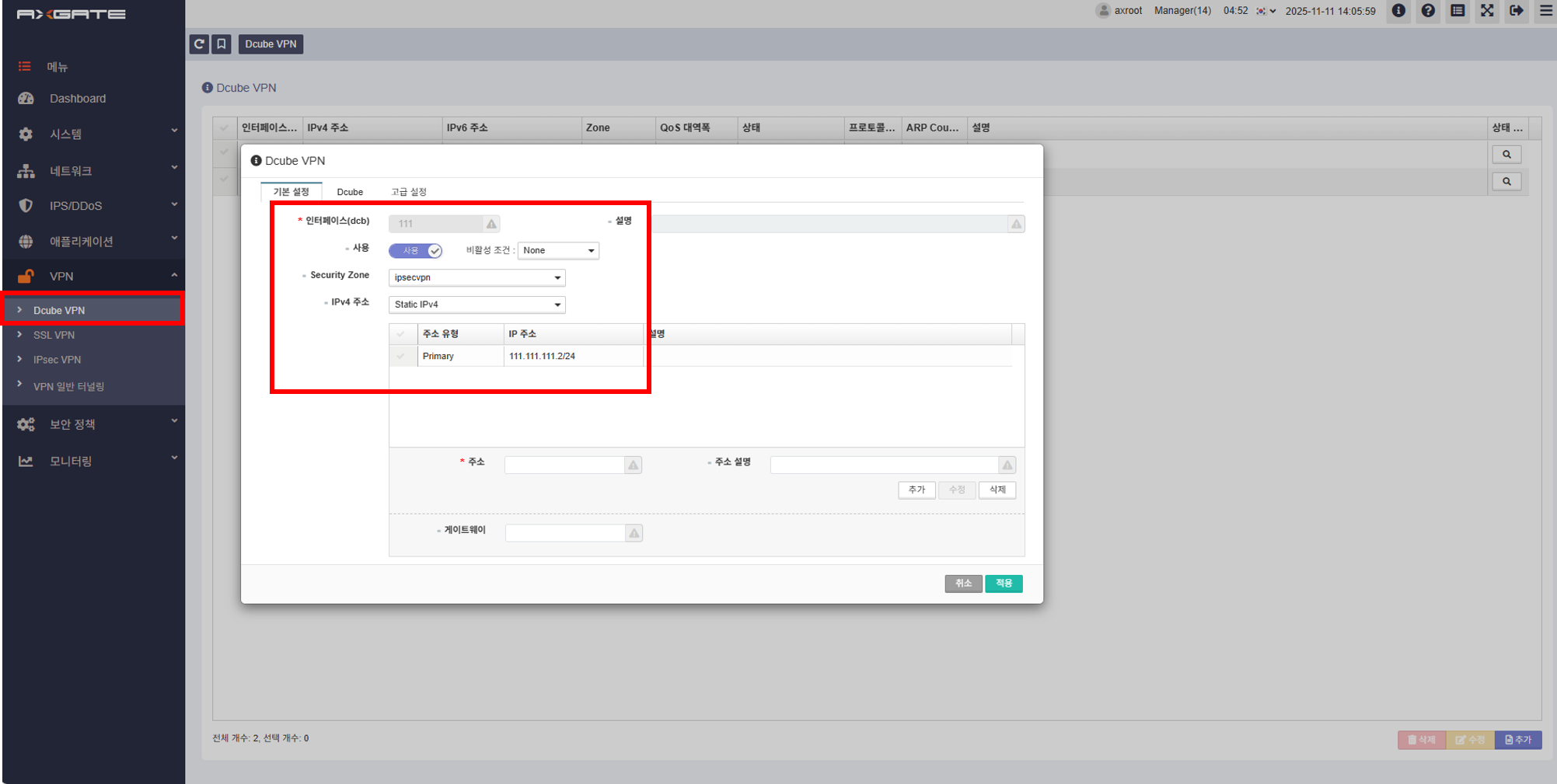Expand the 네트워크 menu
This screenshot has width=1557, height=784.
click(x=93, y=170)
